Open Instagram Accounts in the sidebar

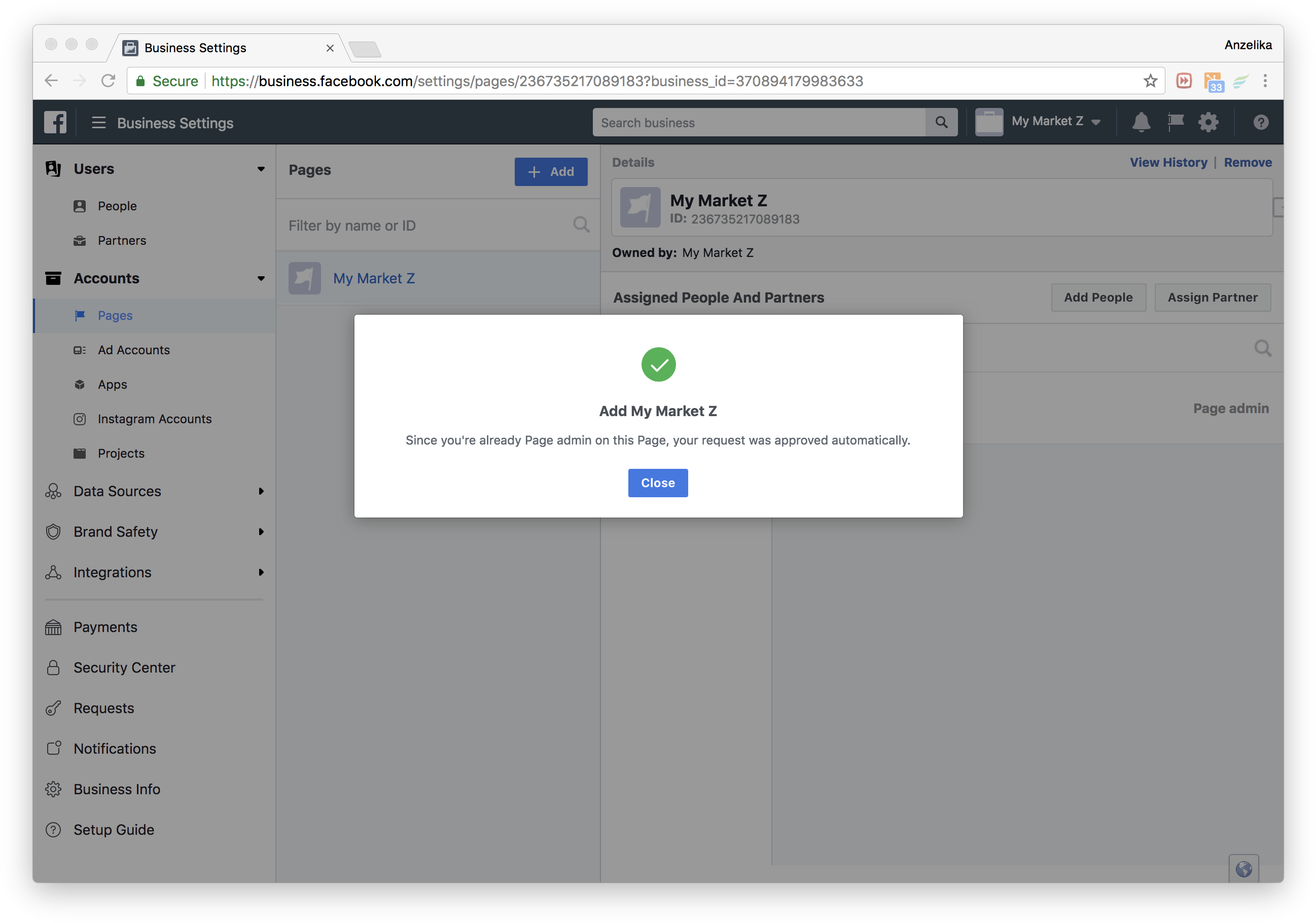pyautogui.click(x=154, y=419)
